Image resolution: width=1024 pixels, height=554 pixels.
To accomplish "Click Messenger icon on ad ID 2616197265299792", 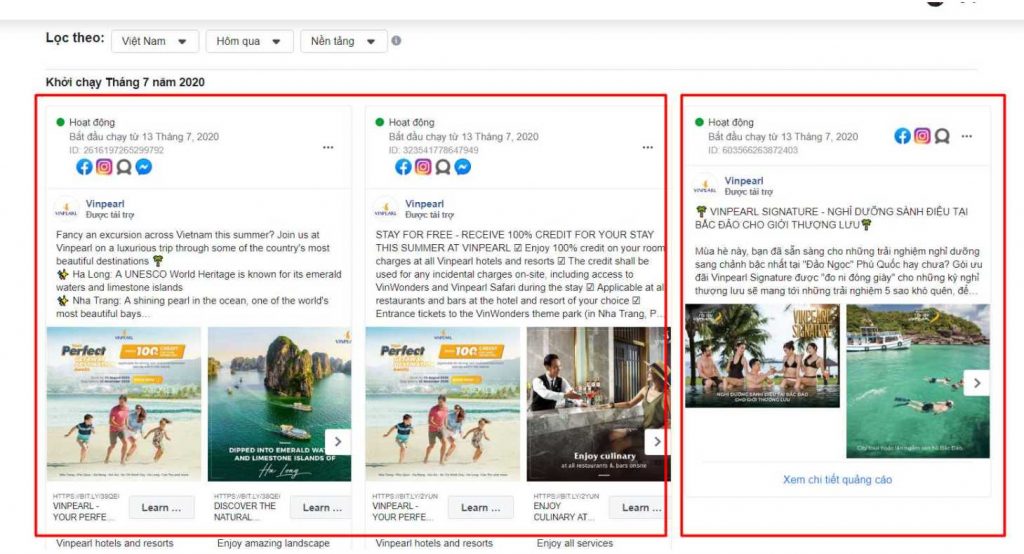I will [144, 167].
